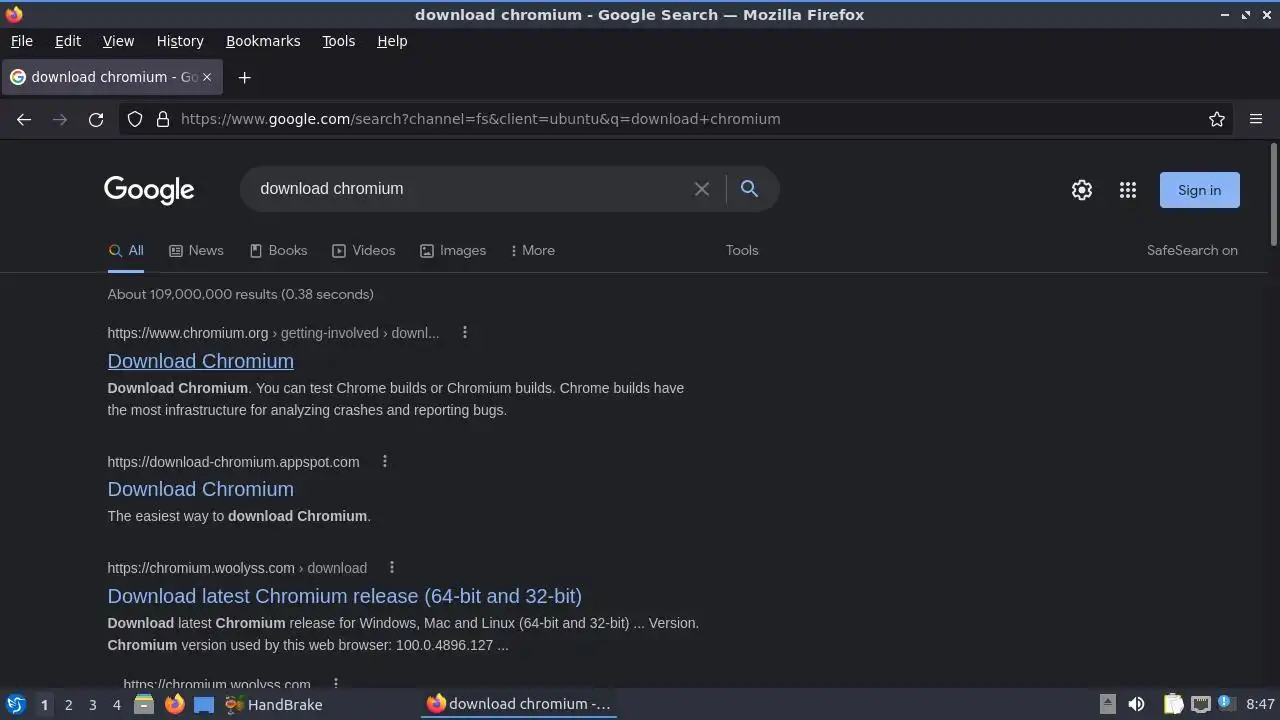This screenshot has height=720, width=1280.
Task: Switch to workspace 4
Action: click(x=116, y=705)
